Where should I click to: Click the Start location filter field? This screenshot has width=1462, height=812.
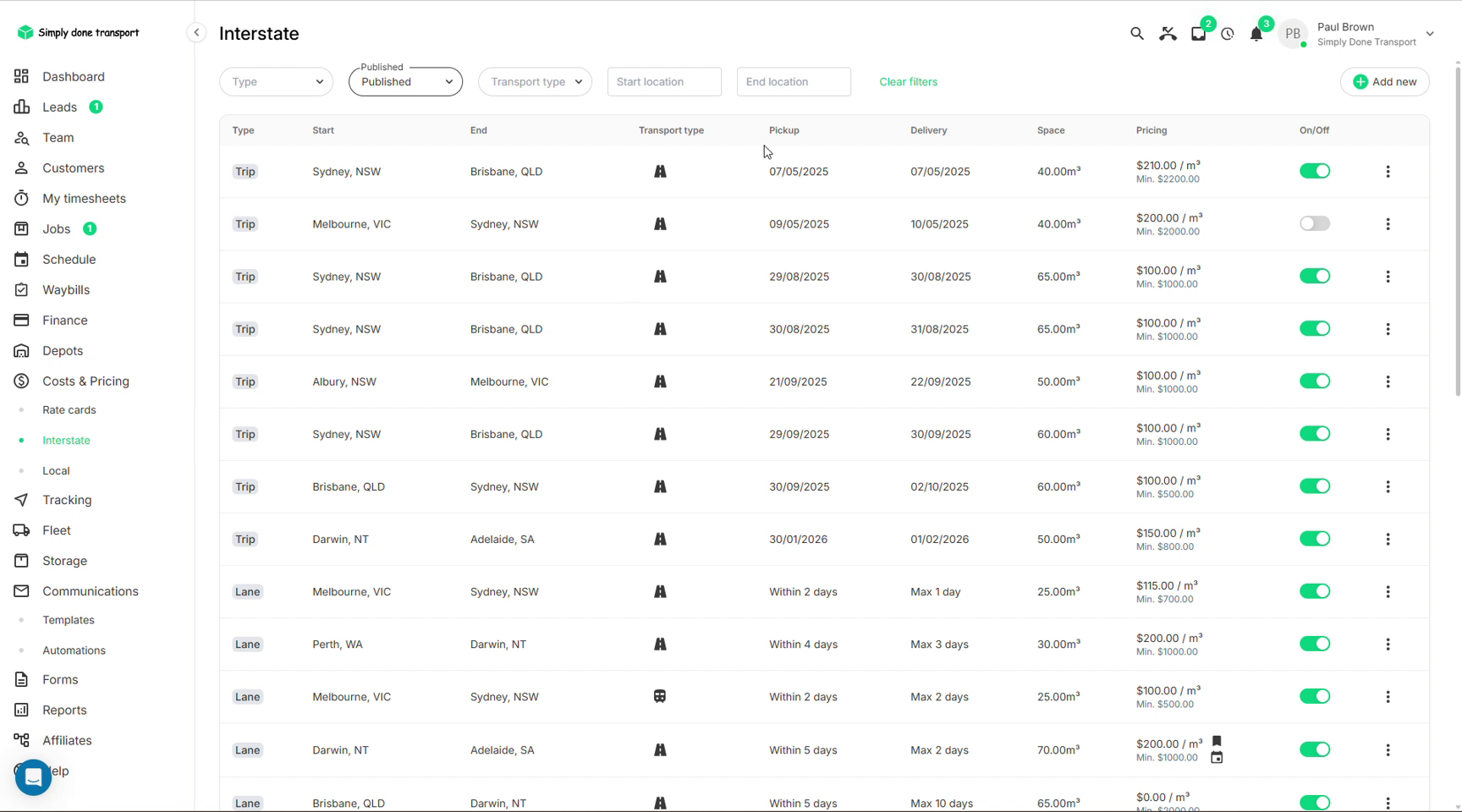[x=664, y=82]
